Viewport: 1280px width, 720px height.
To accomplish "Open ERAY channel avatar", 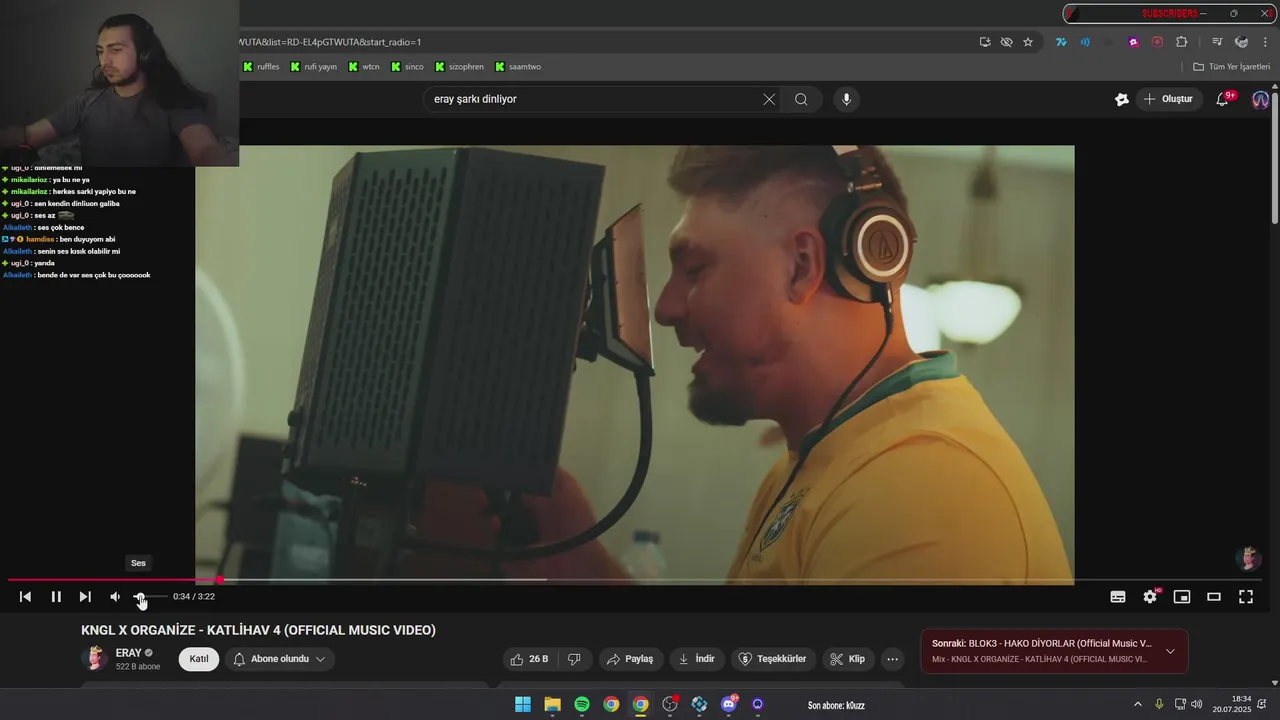I will click(95, 658).
